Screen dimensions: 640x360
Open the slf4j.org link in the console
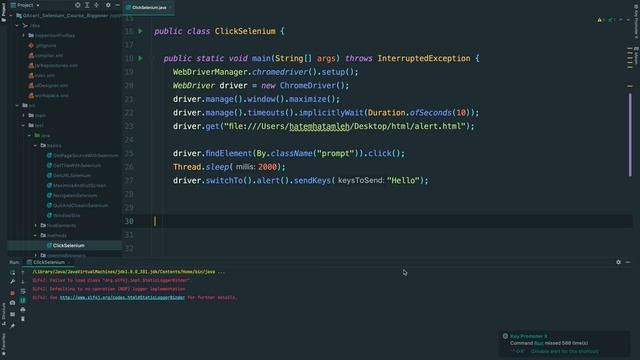coord(122,298)
